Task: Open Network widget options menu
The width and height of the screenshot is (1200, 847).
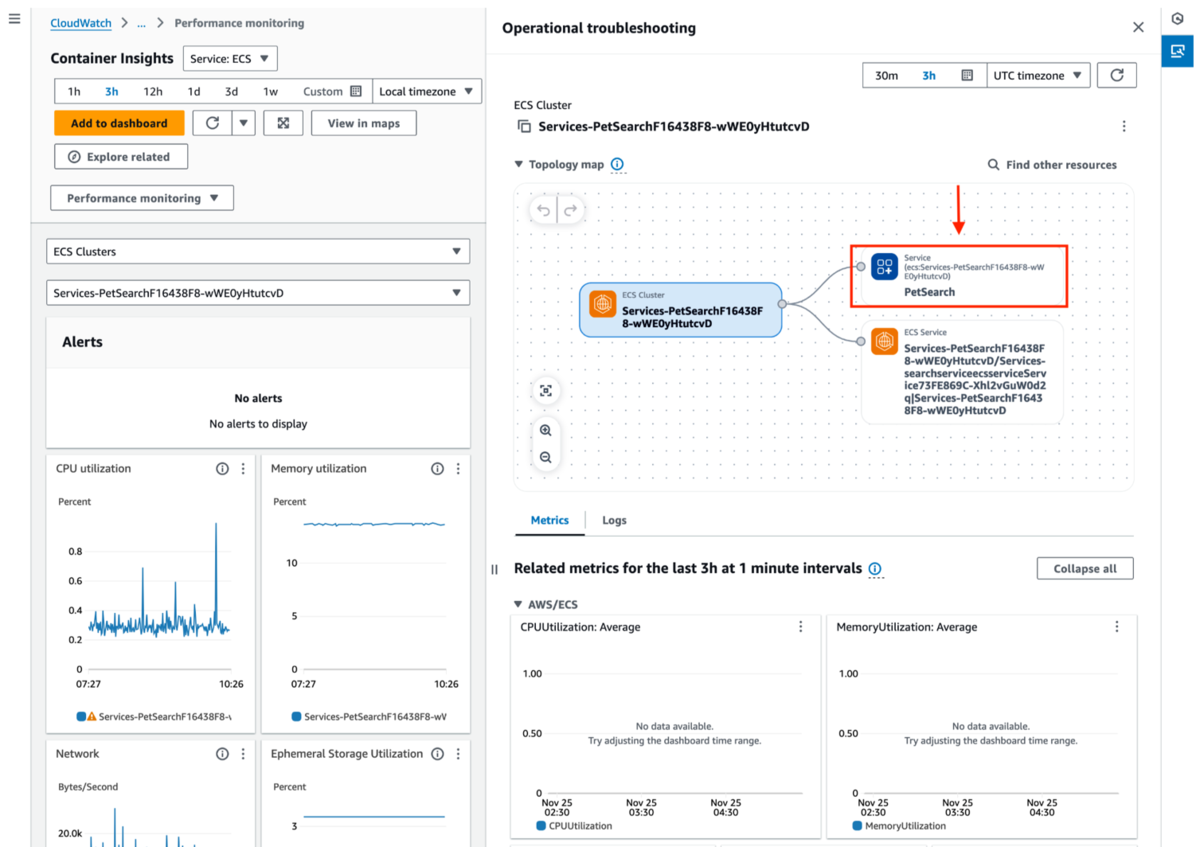Action: pyautogui.click(x=243, y=754)
